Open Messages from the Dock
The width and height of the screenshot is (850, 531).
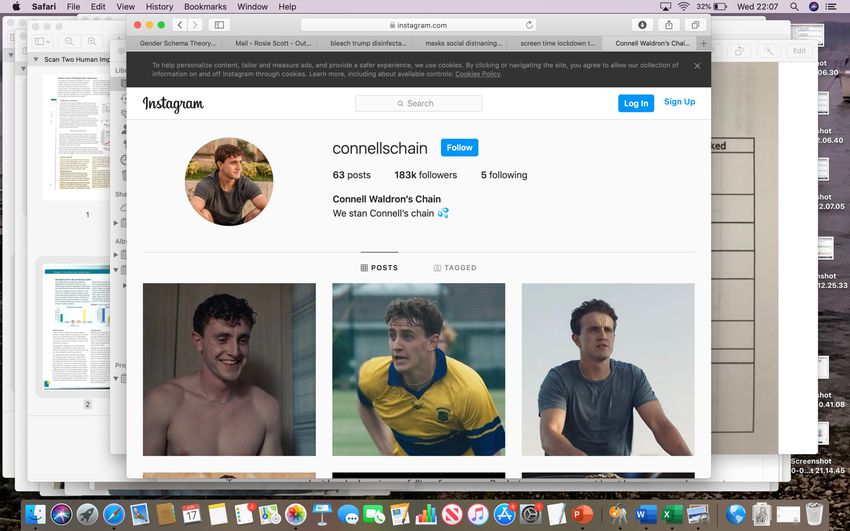347,514
